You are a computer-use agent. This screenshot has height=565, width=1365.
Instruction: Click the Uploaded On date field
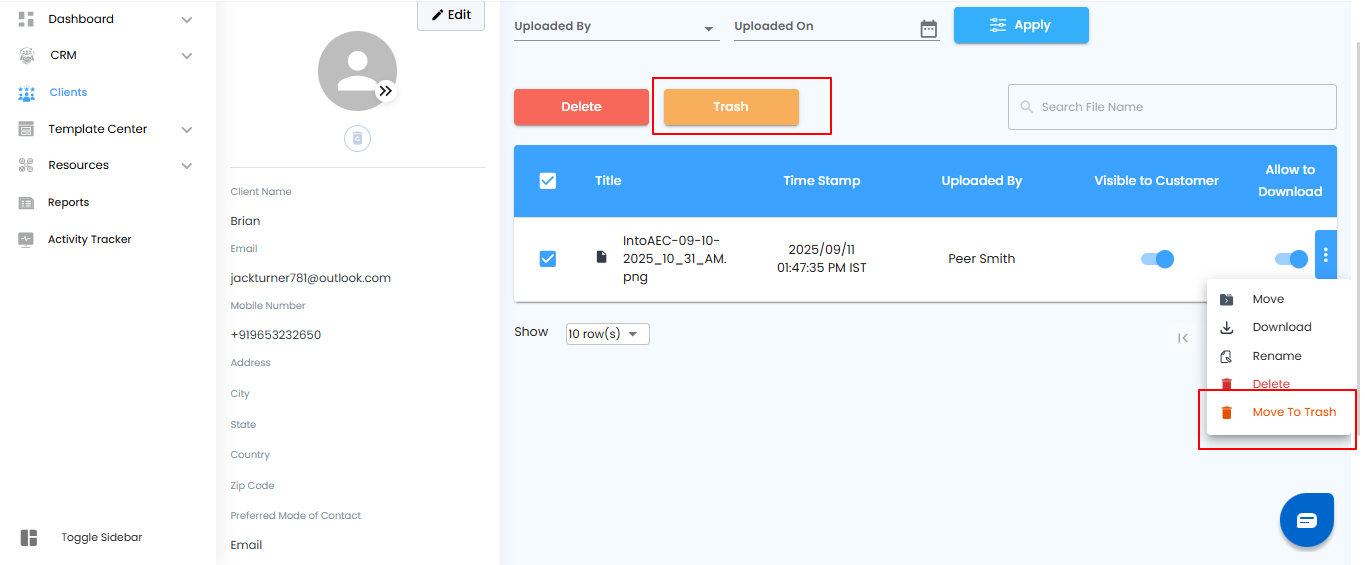(x=836, y=27)
